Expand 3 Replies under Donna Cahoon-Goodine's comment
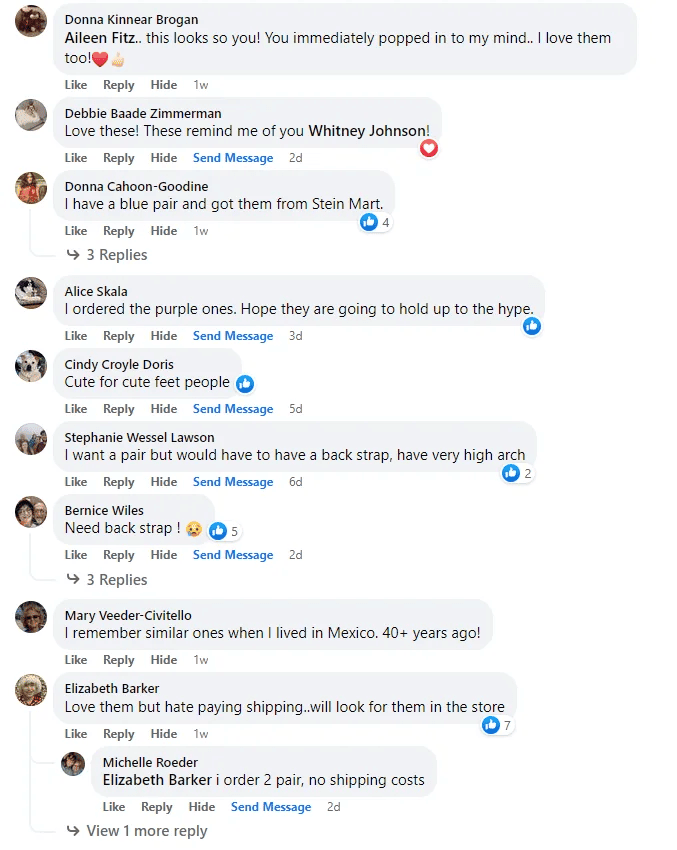This screenshot has height=850, width=677. [x=116, y=255]
